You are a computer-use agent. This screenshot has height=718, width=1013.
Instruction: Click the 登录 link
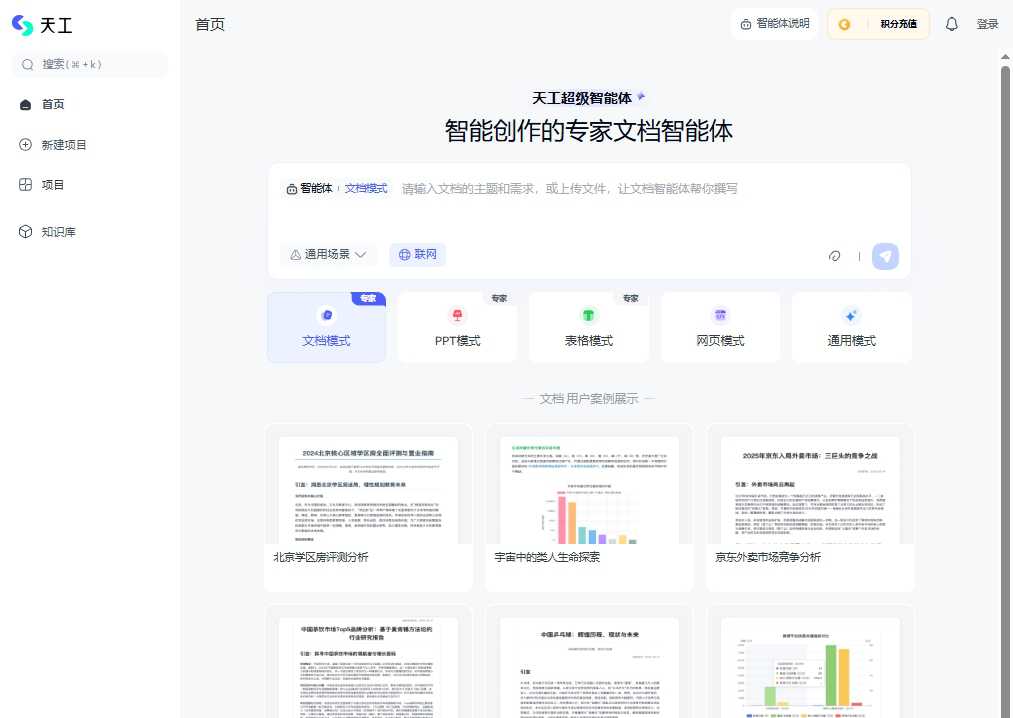(x=987, y=24)
